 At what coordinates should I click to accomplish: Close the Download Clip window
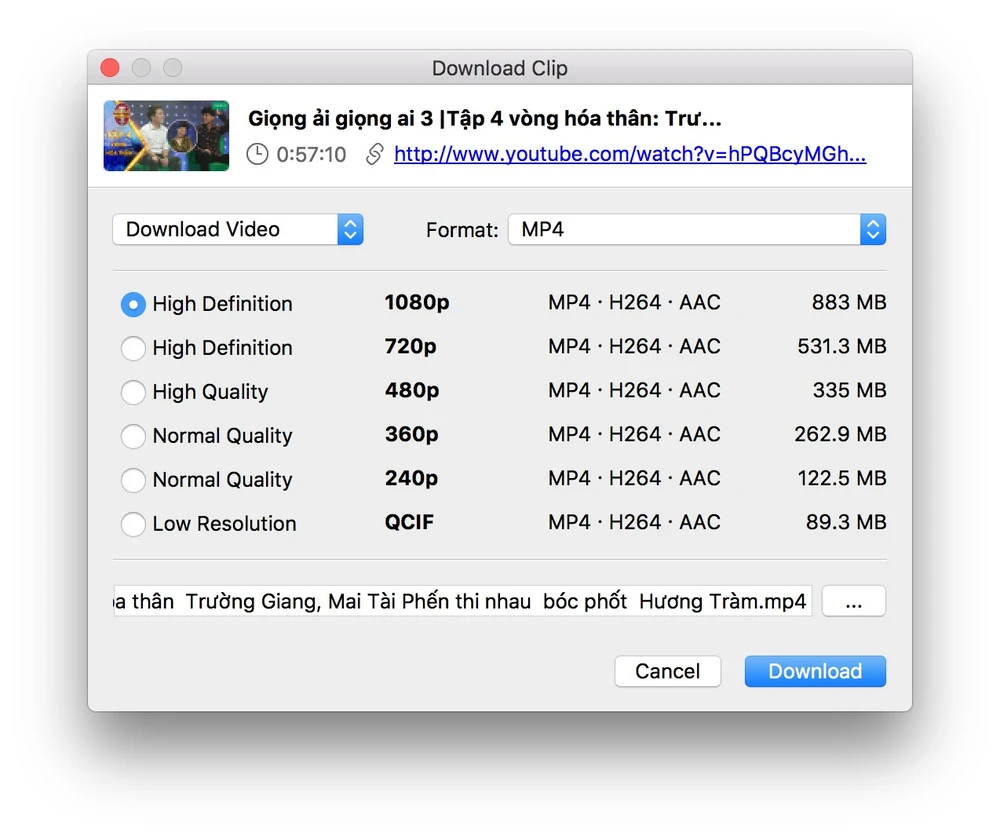pos(110,68)
